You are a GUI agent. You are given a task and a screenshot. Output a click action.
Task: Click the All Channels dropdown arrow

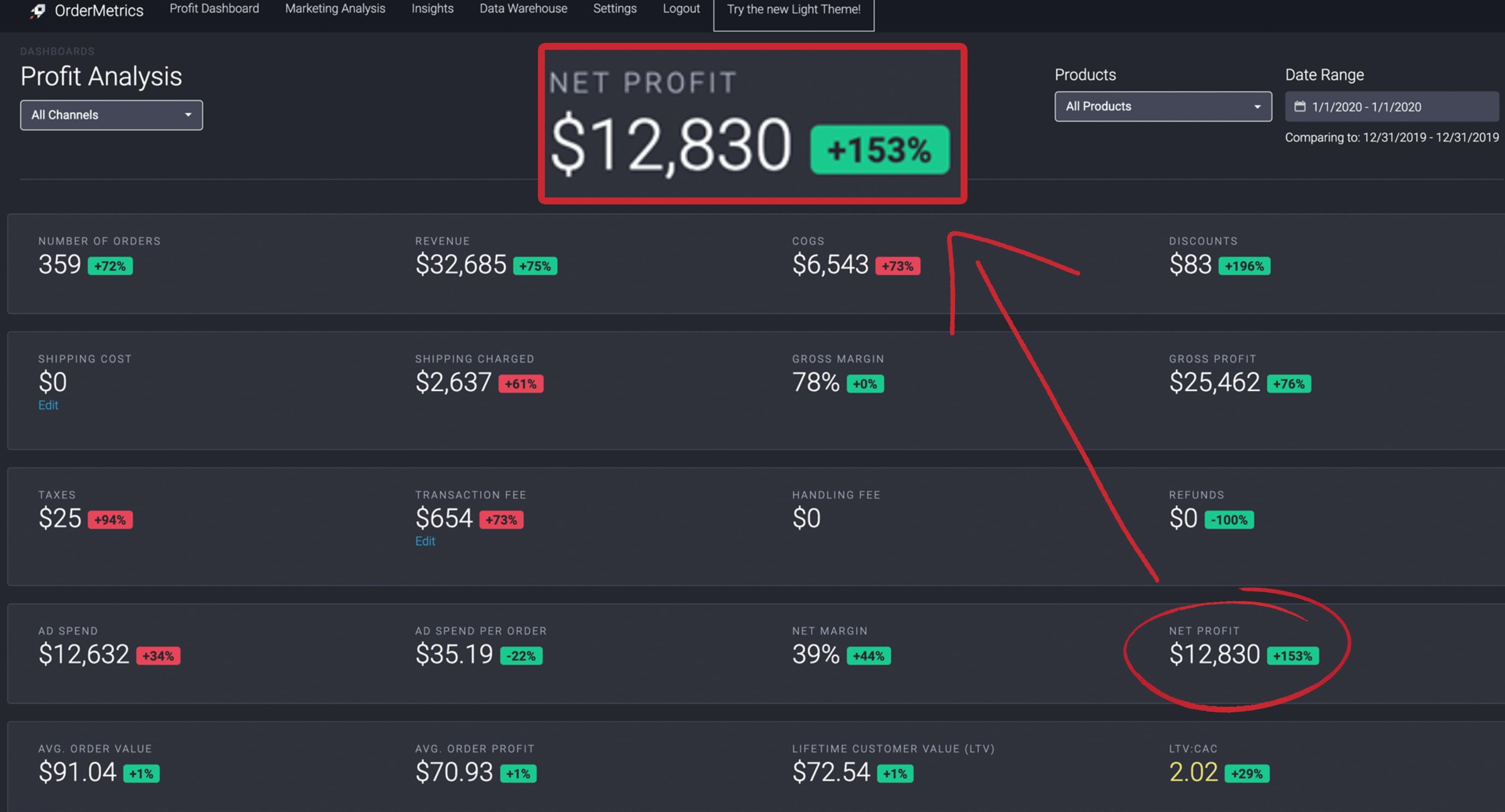click(x=188, y=114)
